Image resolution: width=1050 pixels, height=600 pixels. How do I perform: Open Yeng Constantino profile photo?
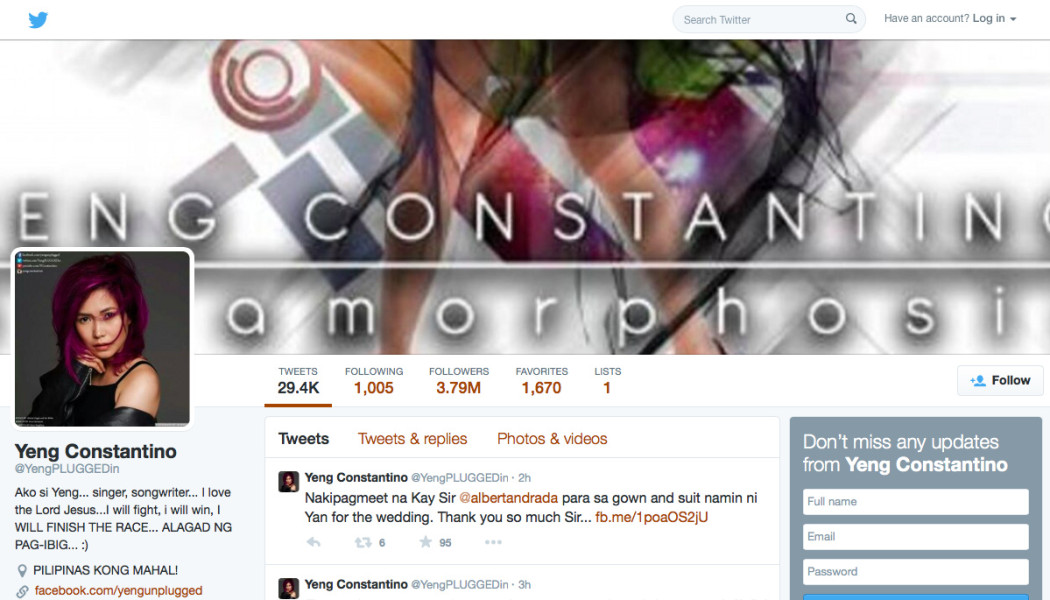tap(102, 339)
